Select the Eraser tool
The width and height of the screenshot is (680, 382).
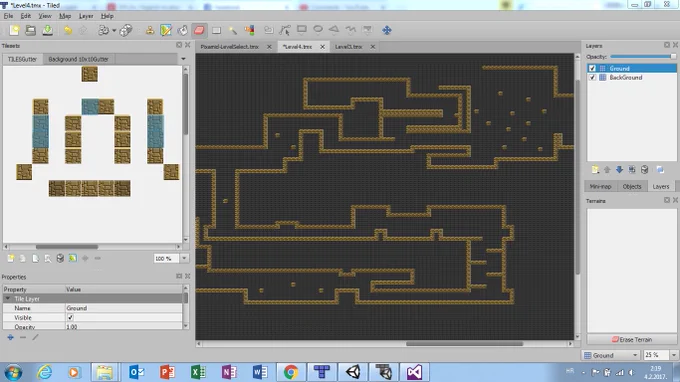point(199,30)
